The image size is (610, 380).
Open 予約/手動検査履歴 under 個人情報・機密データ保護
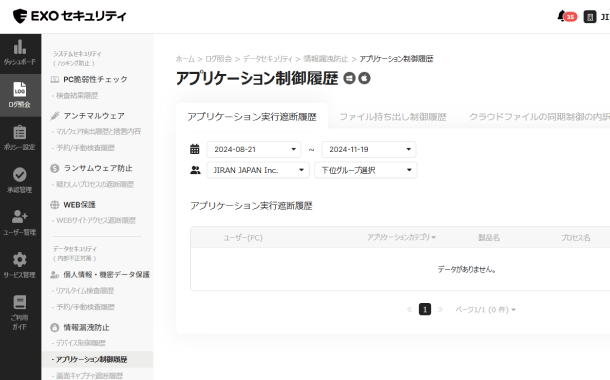coord(85,307)
